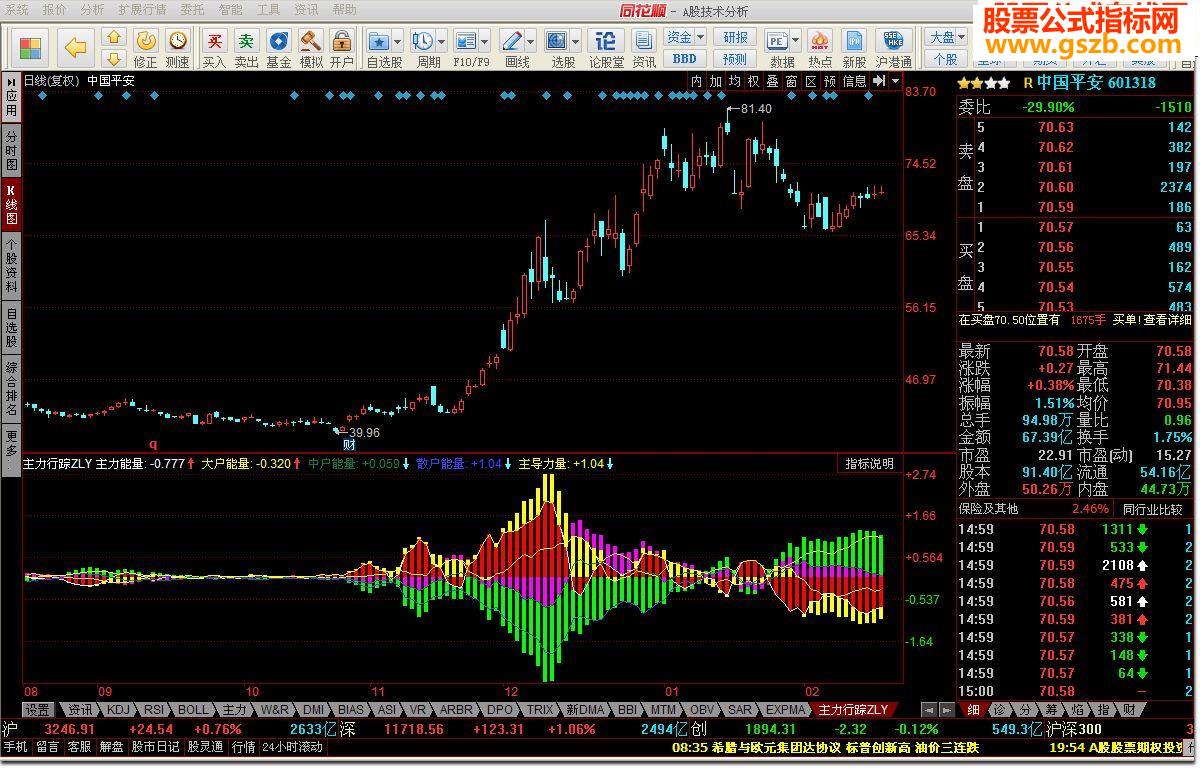Click the 24小时滚动 news ticker label
This screenshot has width=1200, height=768.
tap(292, 747)
